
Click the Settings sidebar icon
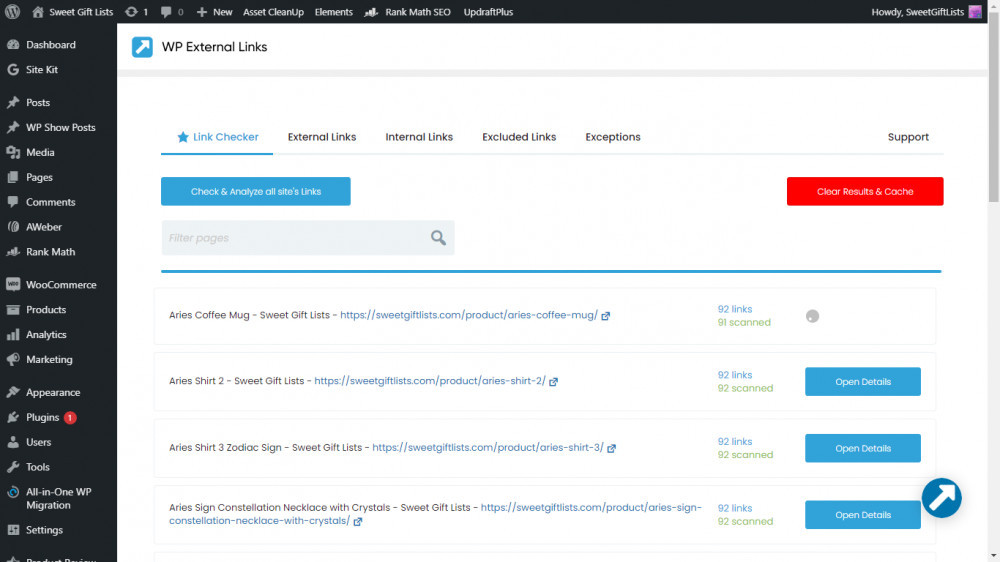(x=13, y=529)
